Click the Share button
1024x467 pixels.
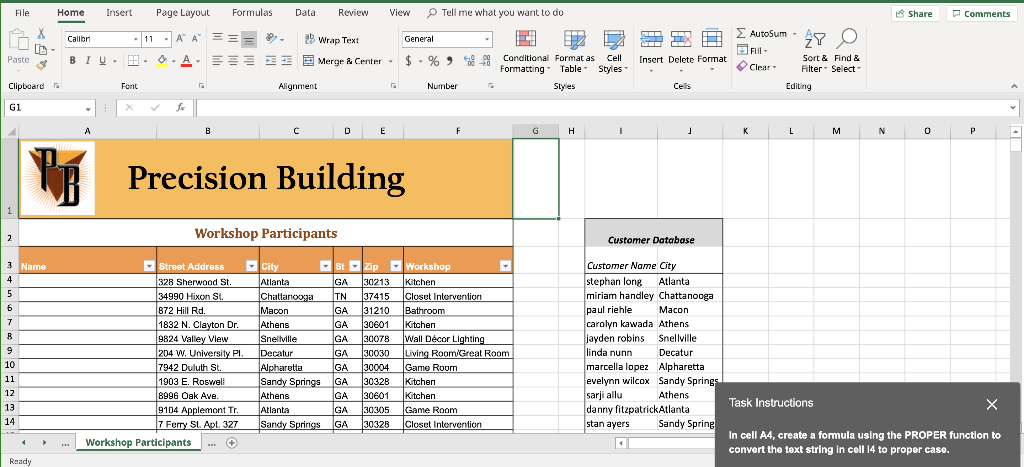[x=915, y=14]
